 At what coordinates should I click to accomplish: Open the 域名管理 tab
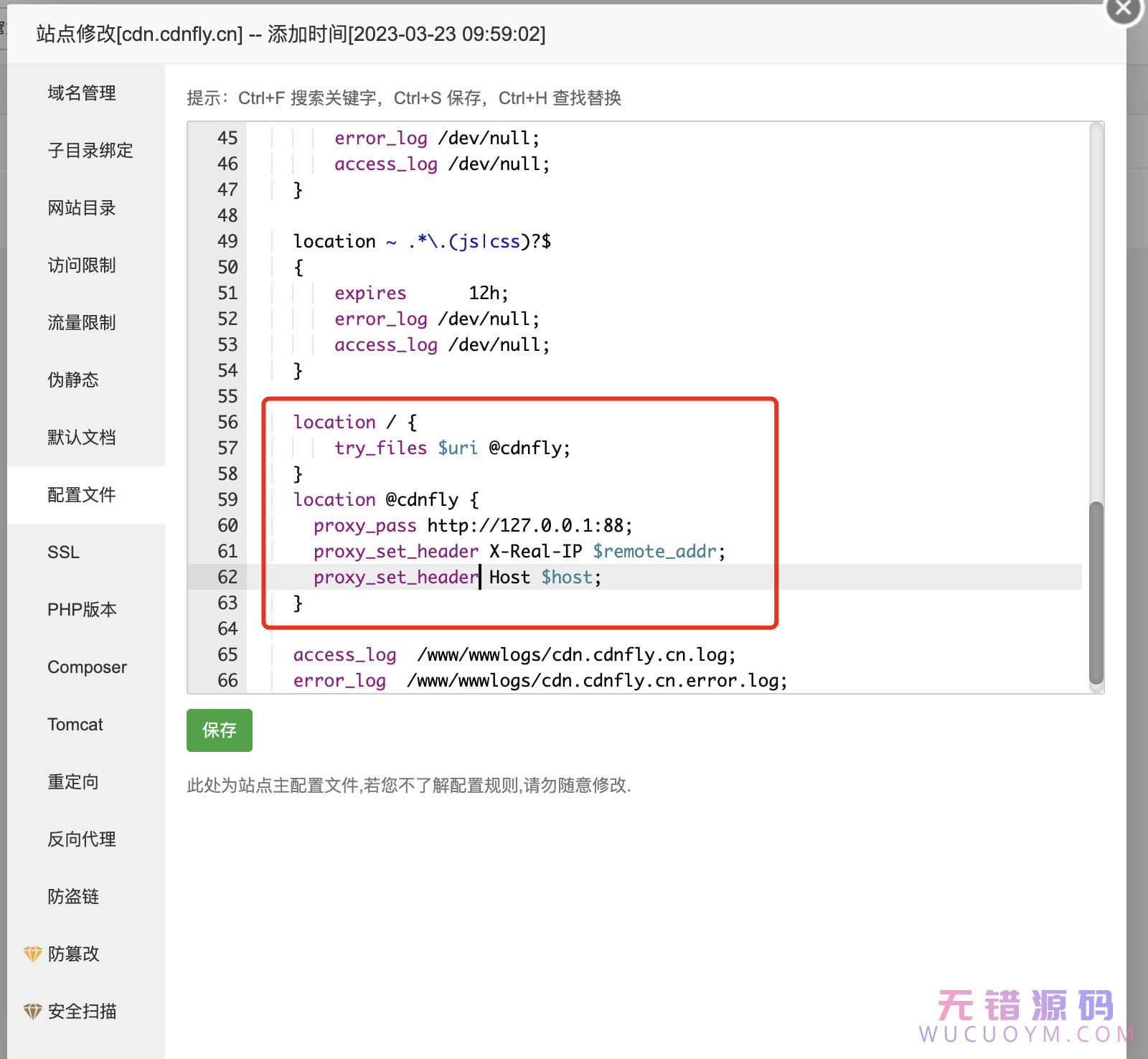(x=82, y=93)
